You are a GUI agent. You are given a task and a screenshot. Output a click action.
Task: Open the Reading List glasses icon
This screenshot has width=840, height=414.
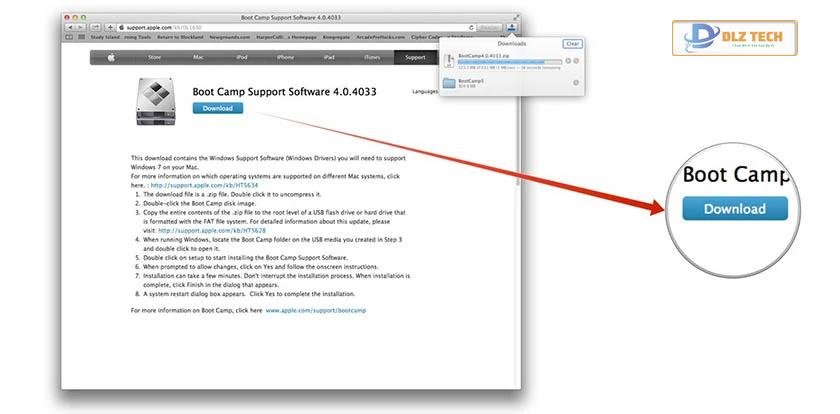click(69, 37)
